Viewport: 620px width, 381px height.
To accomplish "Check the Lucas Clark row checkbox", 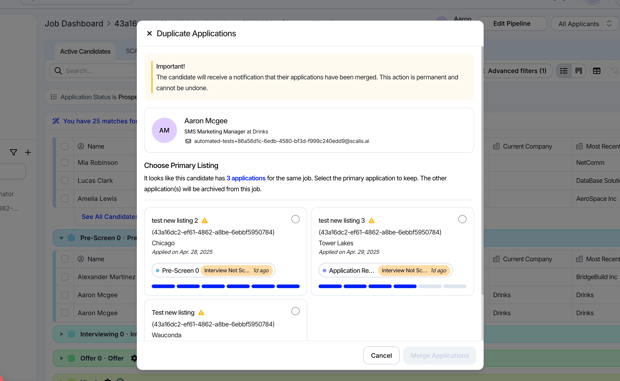I will click(65, 181).
